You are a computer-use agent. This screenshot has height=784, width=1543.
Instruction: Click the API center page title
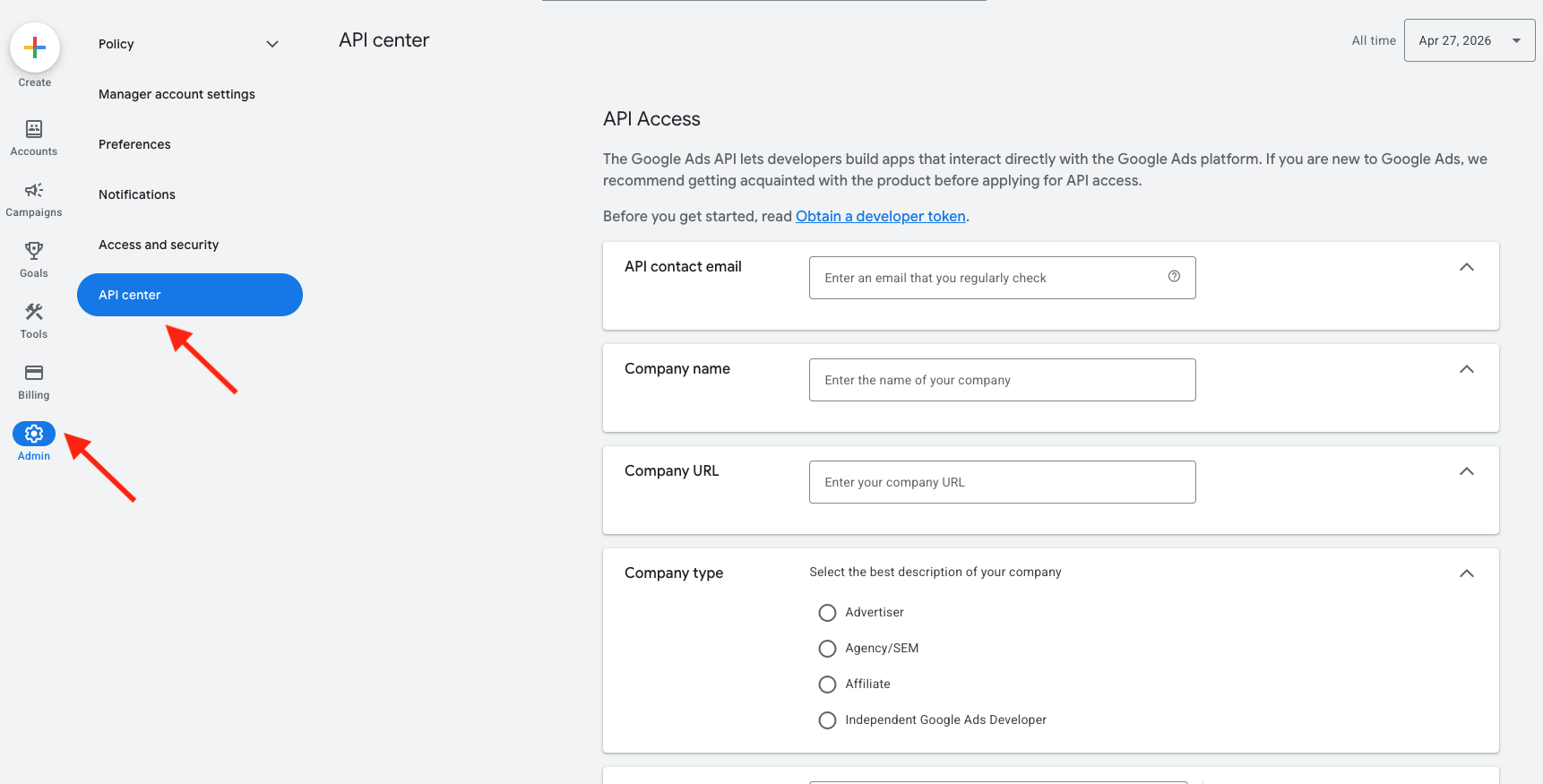(x=384, y=40)
